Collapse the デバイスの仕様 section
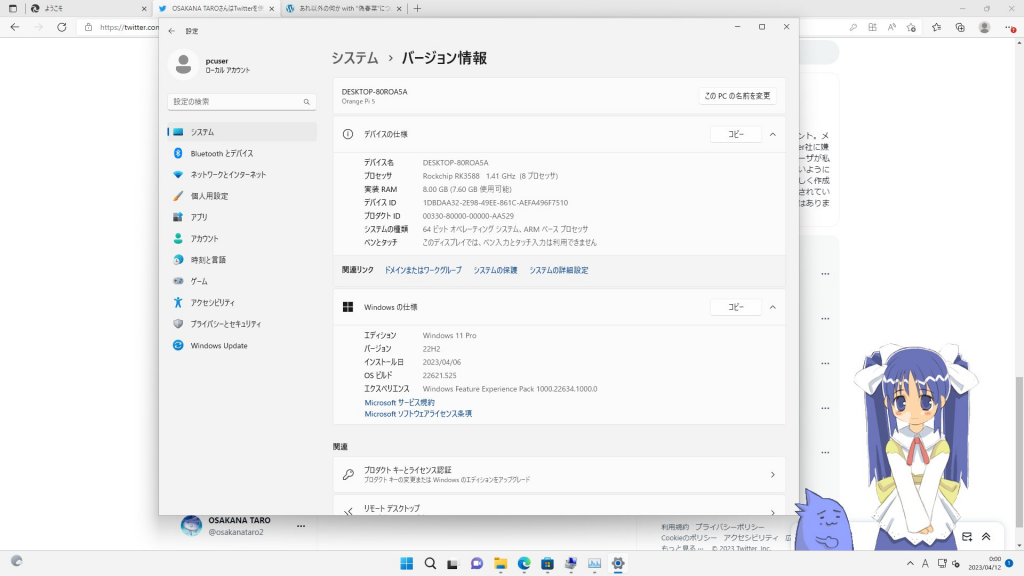This screenshot has height=576, width=1024. point(773,134)
